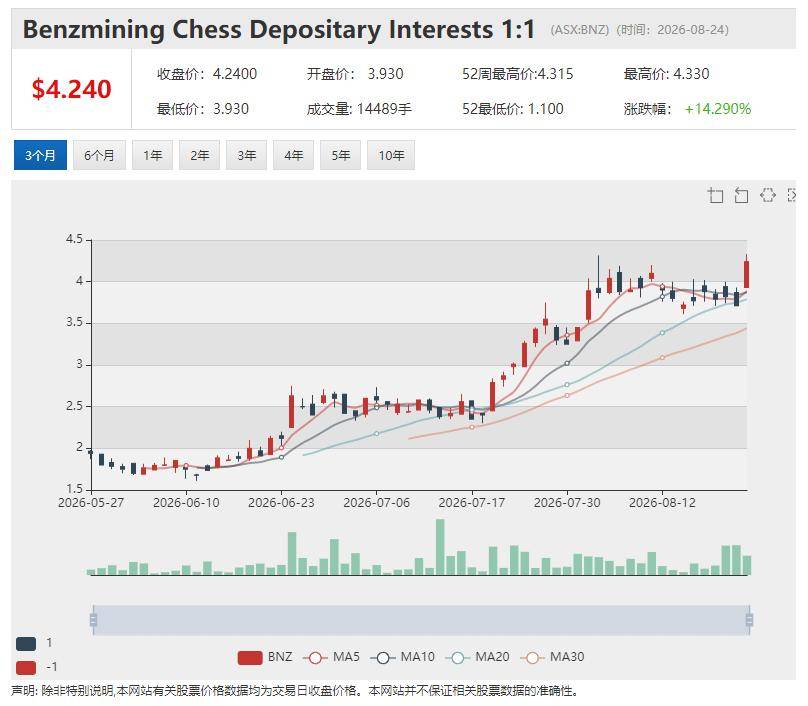Choose the 2年 time range
808x706 pixels.
click(x=199, y=155)
